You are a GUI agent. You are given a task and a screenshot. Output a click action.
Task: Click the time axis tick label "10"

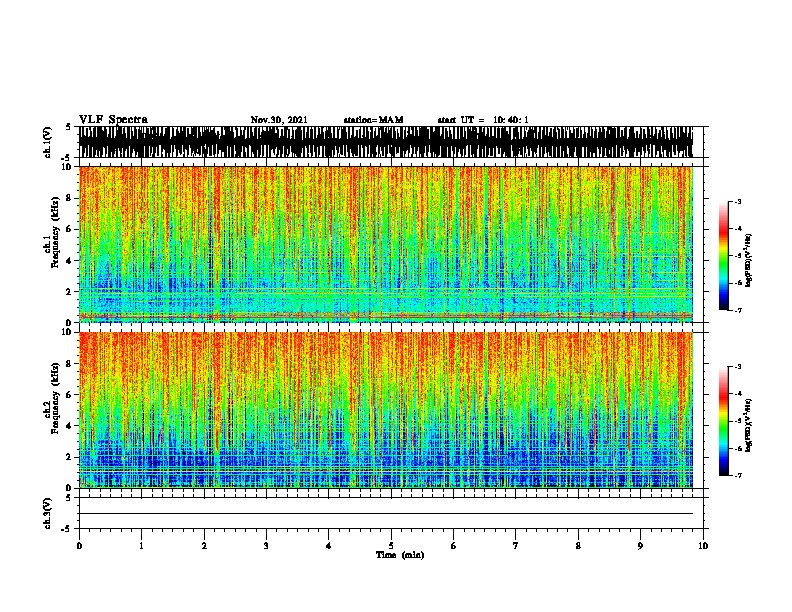tap(703, 546)
